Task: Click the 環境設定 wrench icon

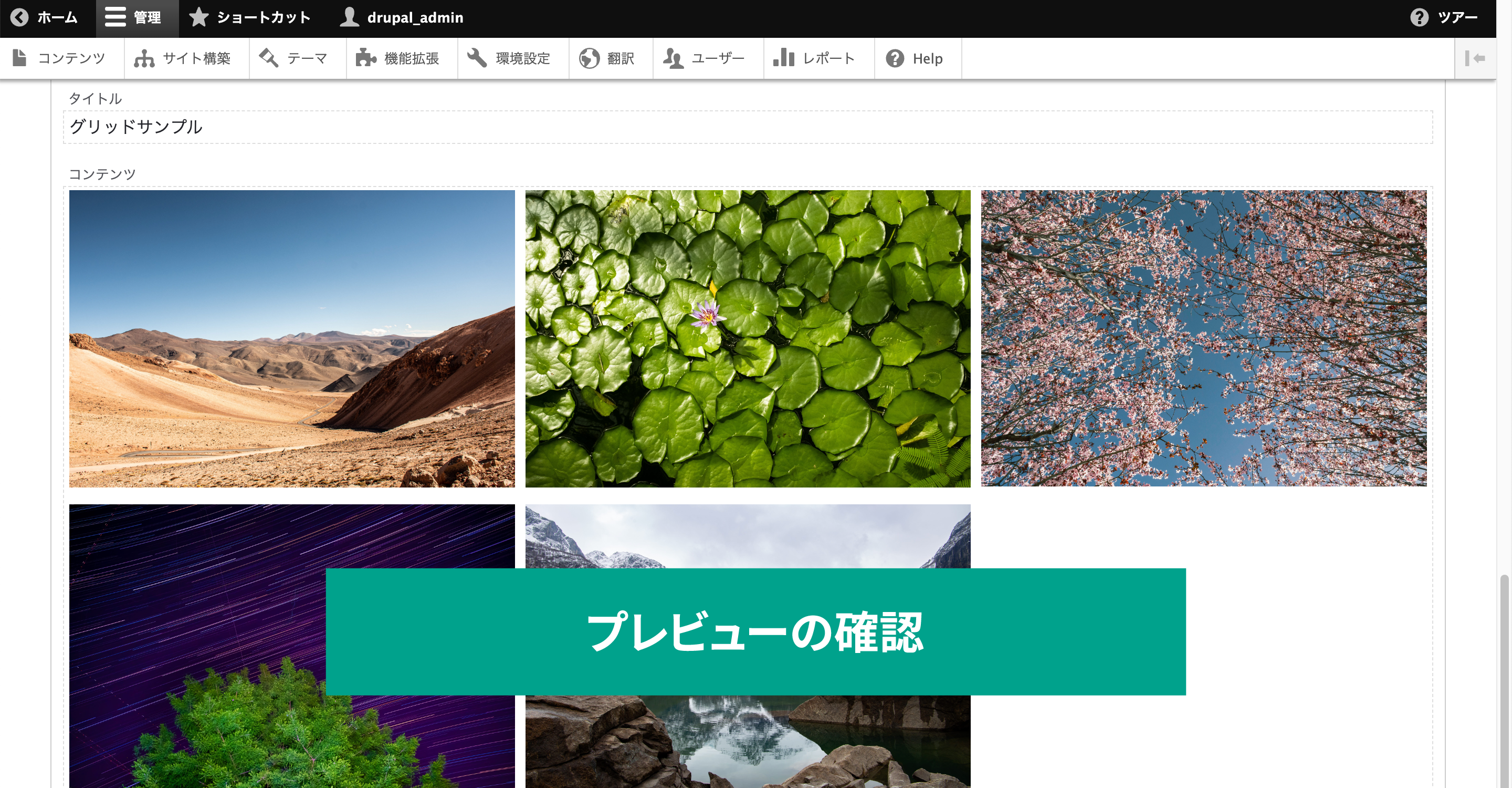Action: coord(477,58)
